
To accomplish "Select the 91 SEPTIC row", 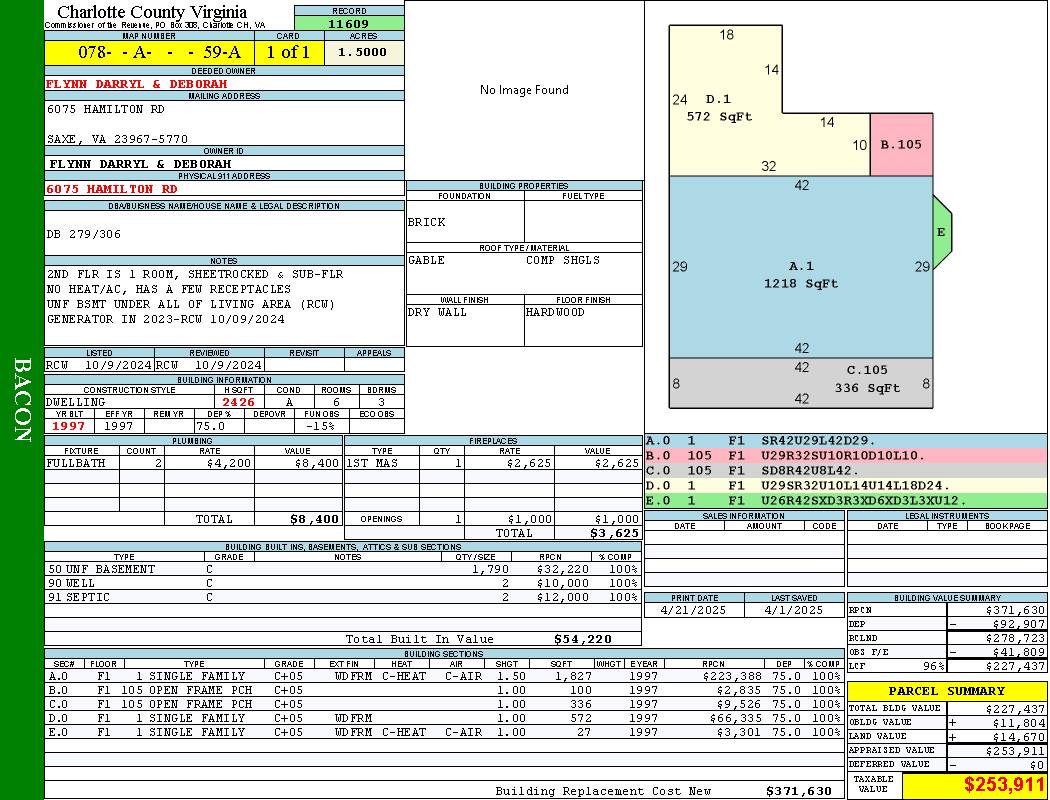I will tap(343, 597).
